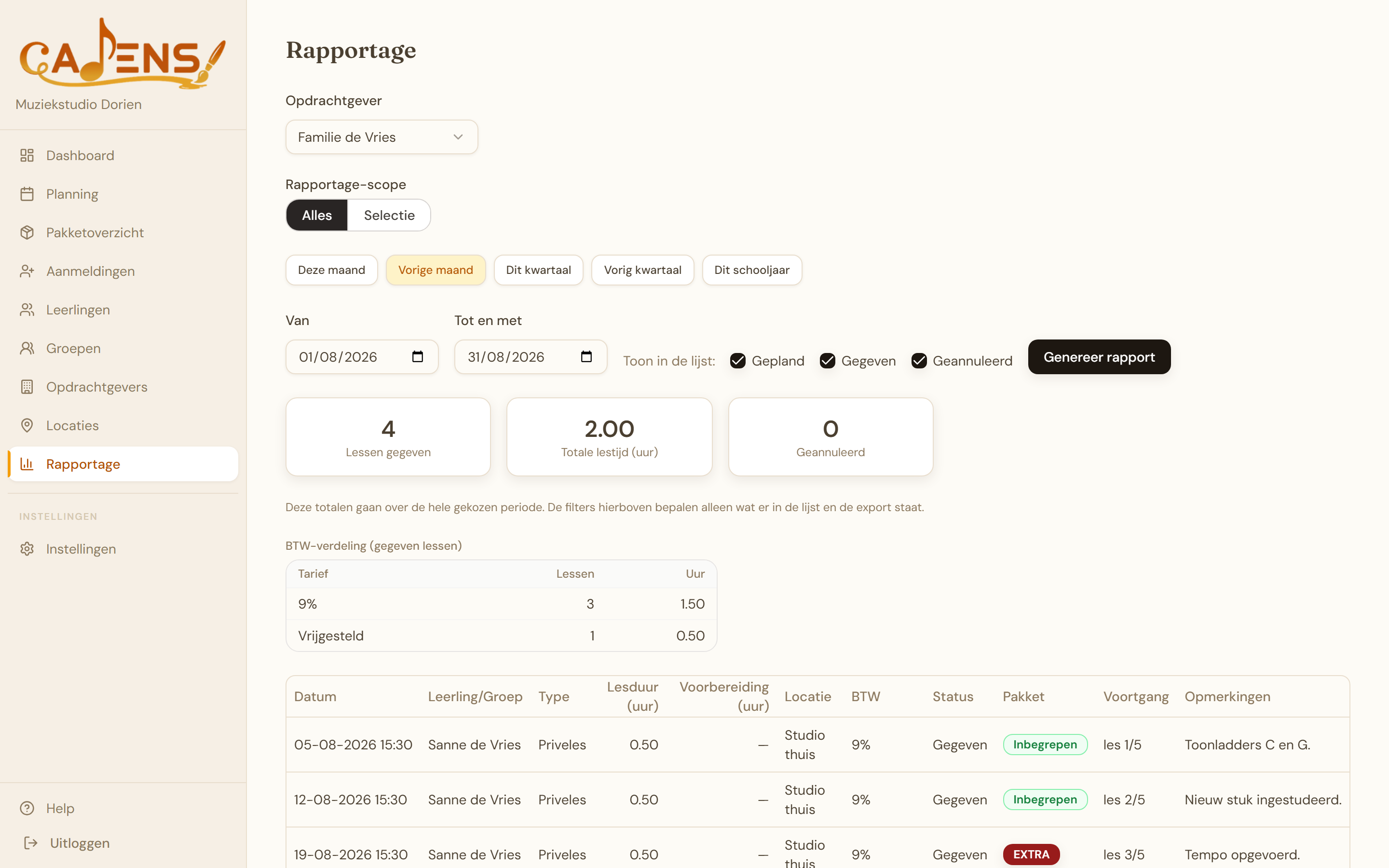The height and width of the screenshot is (868, 1389).
Task: Open Planning via its calendar icon
Action: 27,194
